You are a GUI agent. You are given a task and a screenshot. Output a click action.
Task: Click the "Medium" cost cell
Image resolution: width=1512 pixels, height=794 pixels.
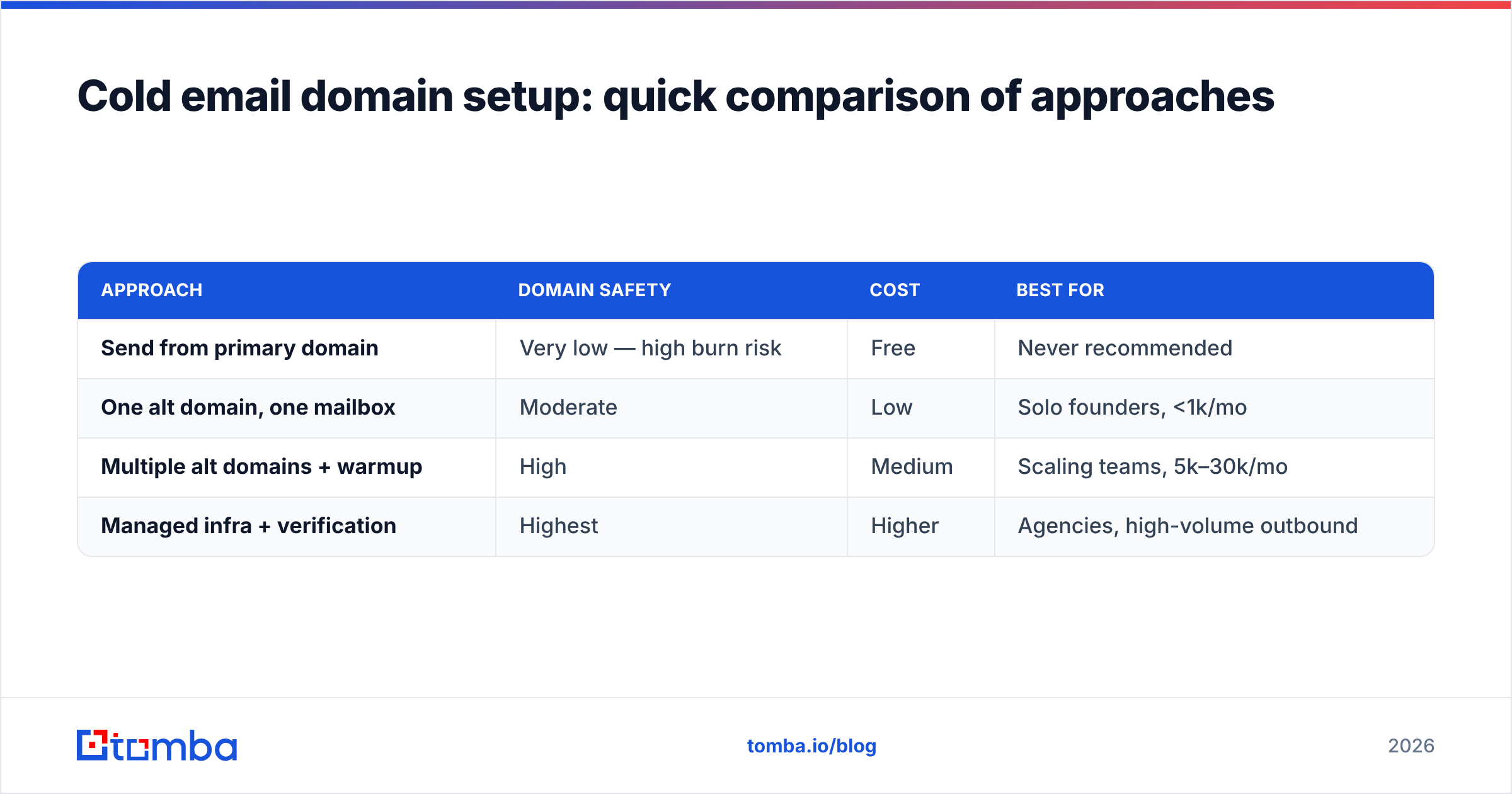click(x=921, y=467)
